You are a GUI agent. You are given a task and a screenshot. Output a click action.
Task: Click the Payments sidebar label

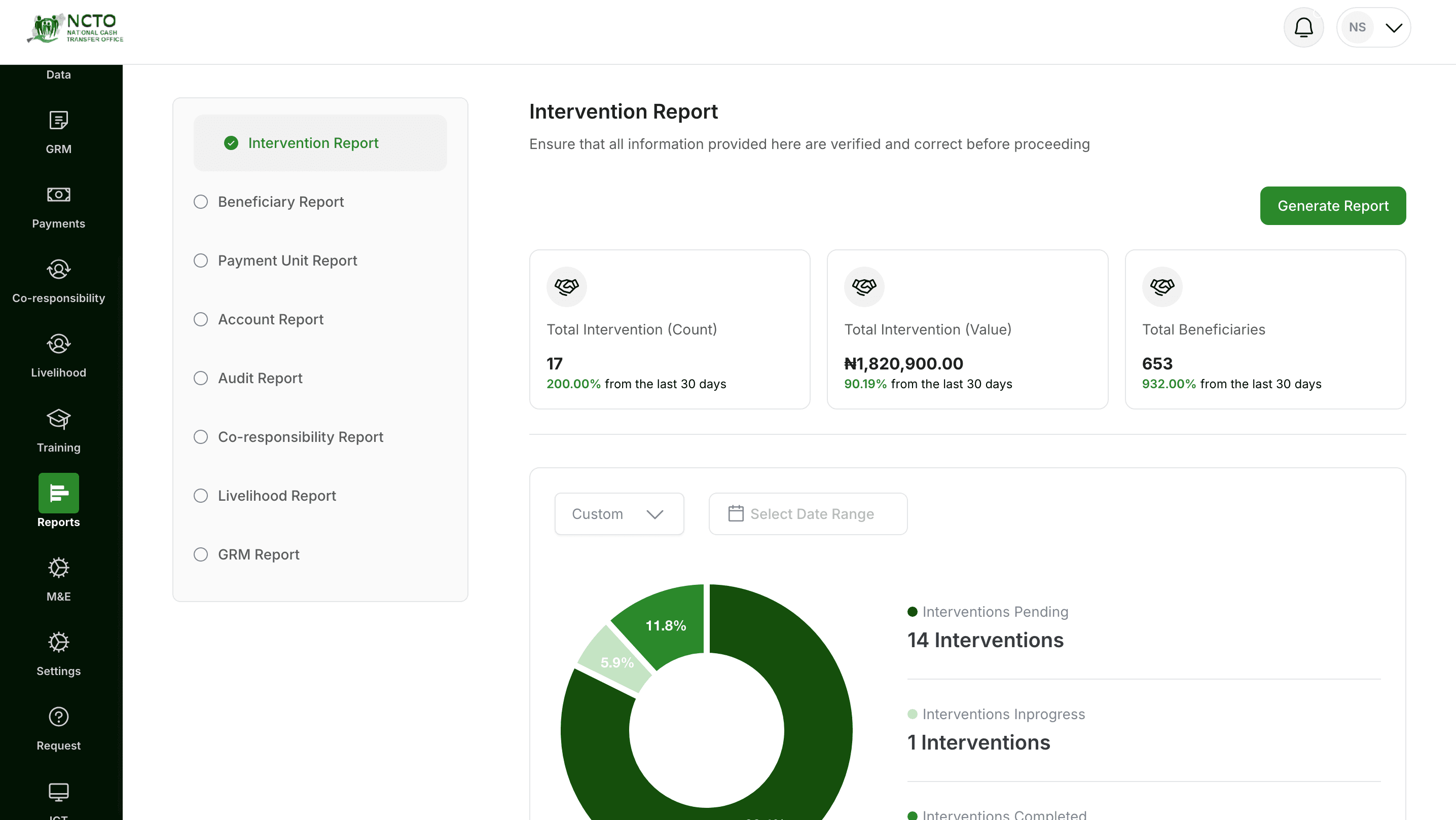(x=58, y=224)
